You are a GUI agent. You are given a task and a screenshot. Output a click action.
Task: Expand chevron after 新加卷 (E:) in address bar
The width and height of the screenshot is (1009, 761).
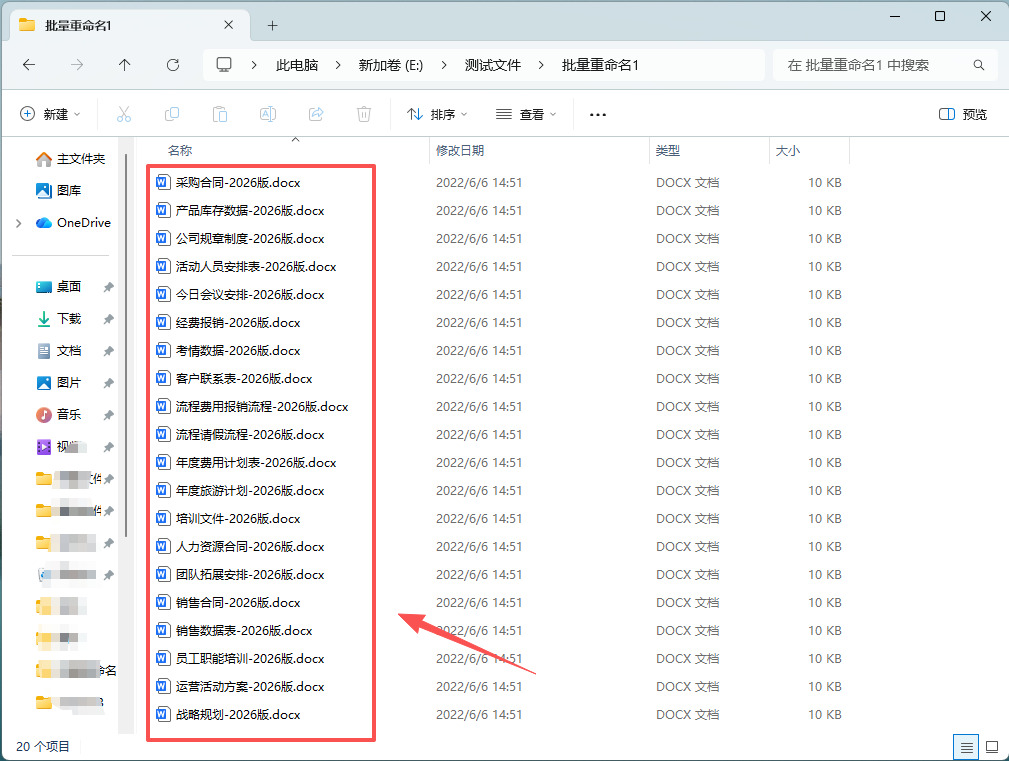444,65
